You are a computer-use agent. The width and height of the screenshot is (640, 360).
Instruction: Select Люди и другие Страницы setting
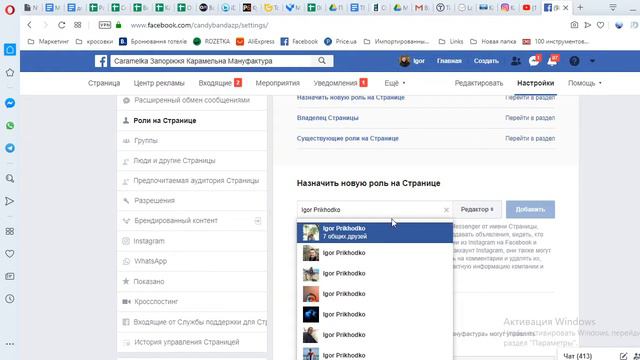tap(192, 160)
